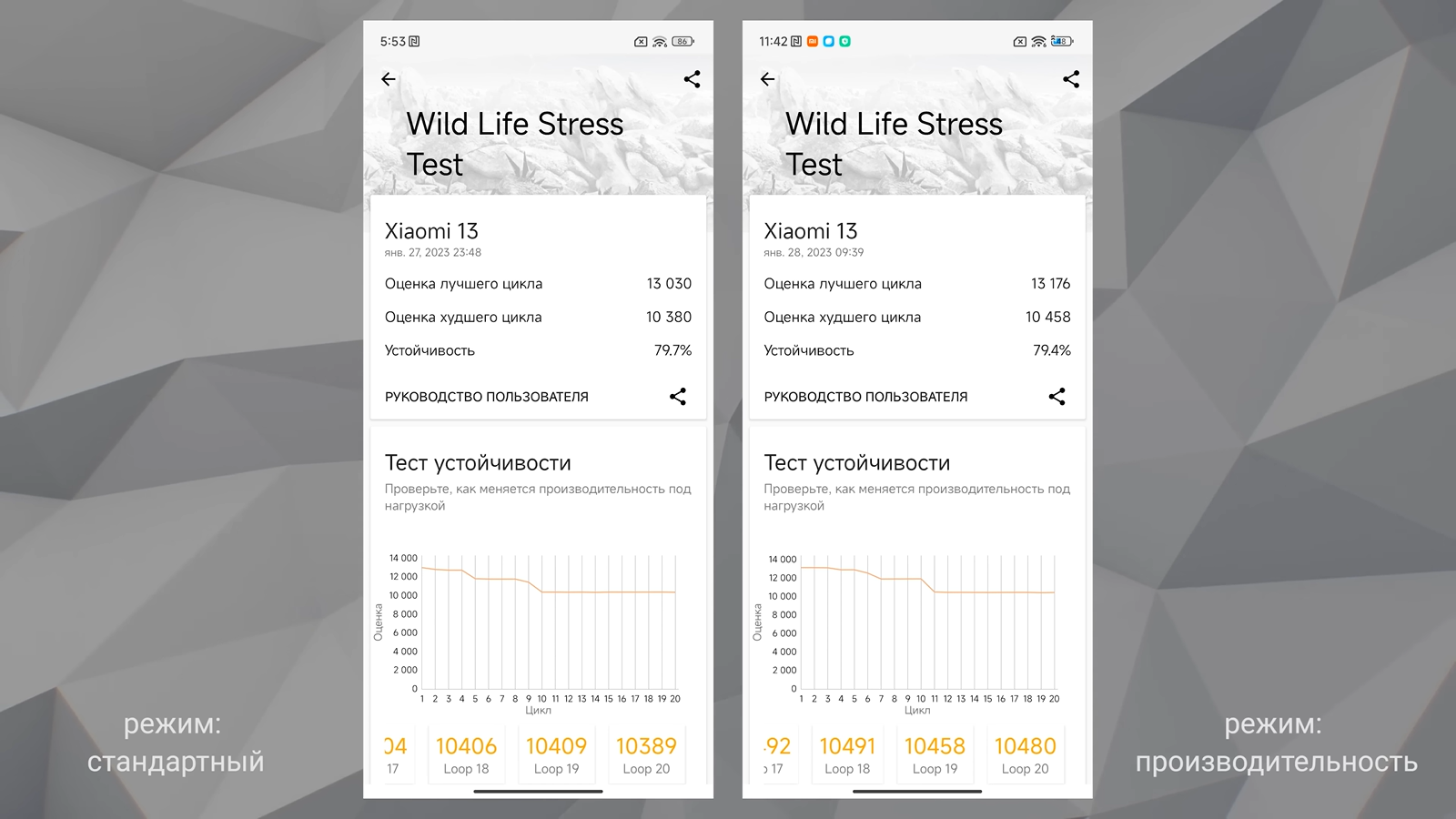
Task: Open РУКОВОДСТВО ПОЛЬЗОВАТЕЛЯ on right screen
Action: pyautogui.click(x=865, y=397)
